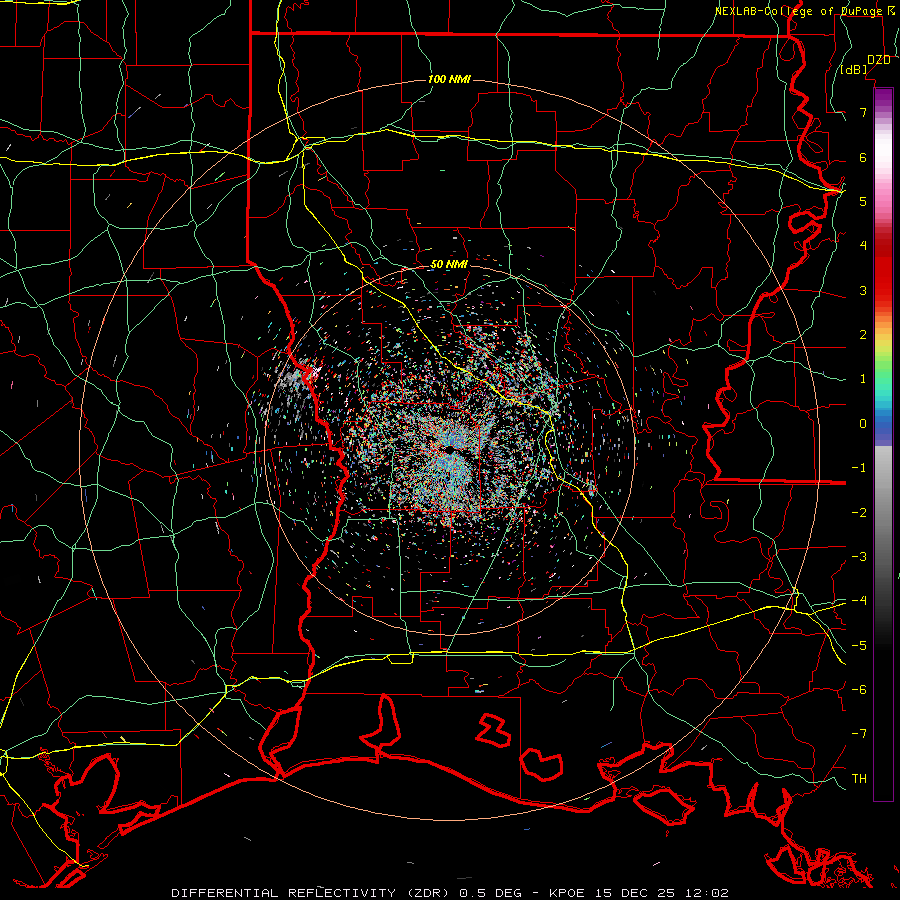
Task: Click the "1" value on the color scale
Action: click(x=863, y=379)
